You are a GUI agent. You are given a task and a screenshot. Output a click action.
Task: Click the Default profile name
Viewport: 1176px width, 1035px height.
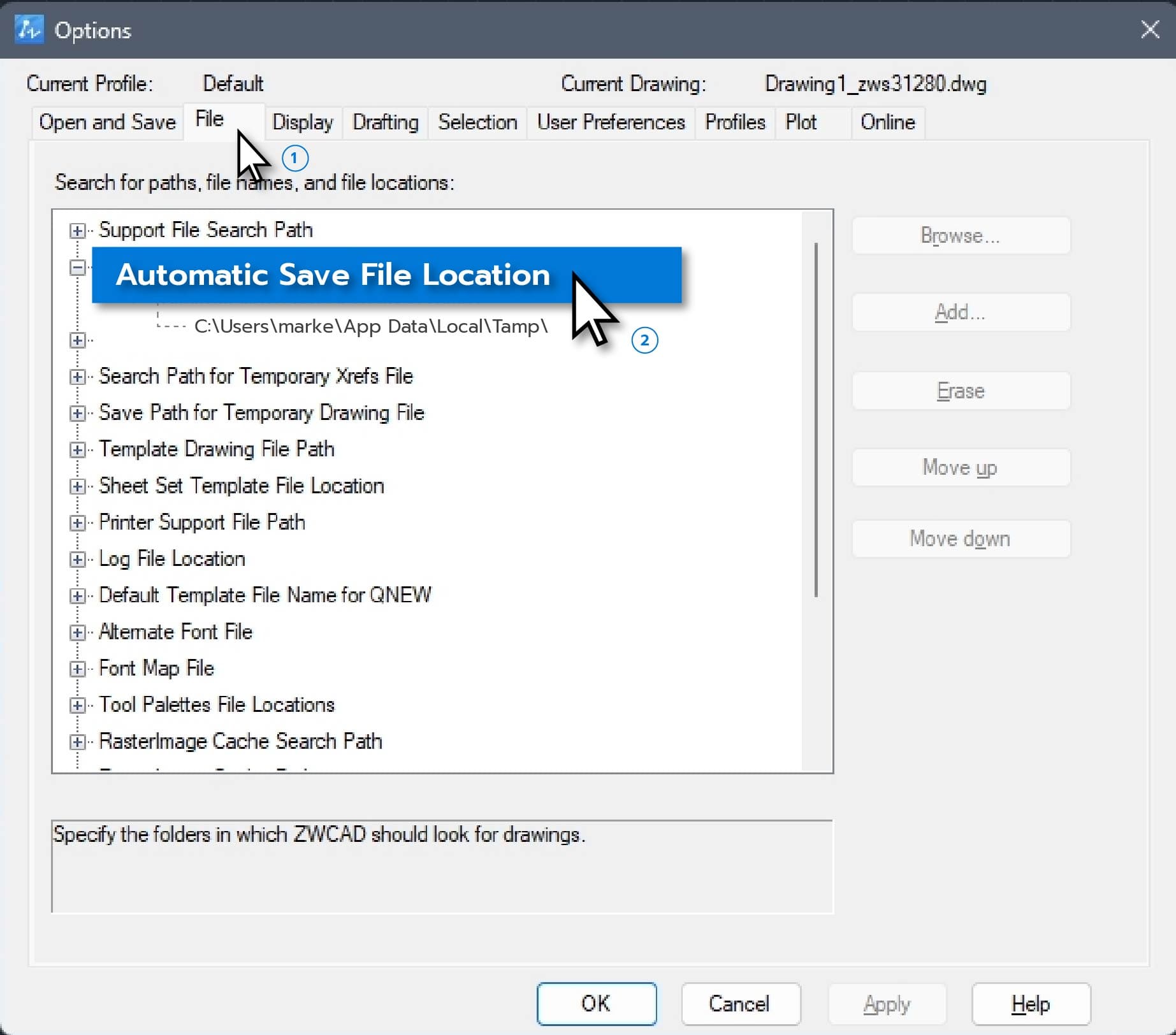233,83
